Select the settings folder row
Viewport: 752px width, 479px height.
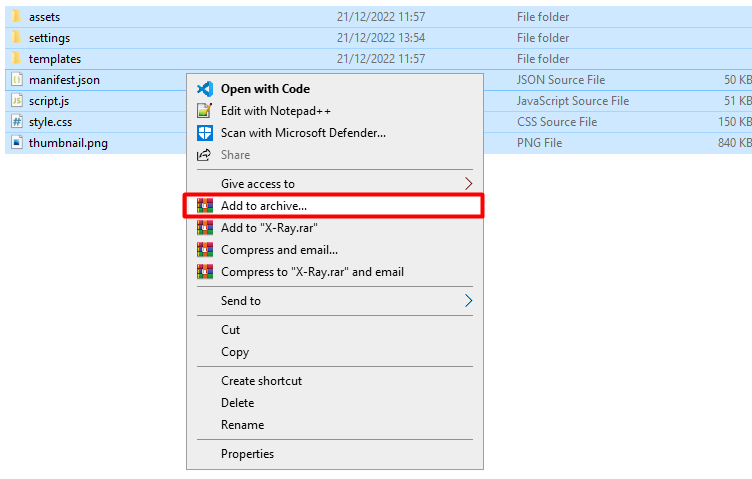pyautogui.click(x=49, y=38)
